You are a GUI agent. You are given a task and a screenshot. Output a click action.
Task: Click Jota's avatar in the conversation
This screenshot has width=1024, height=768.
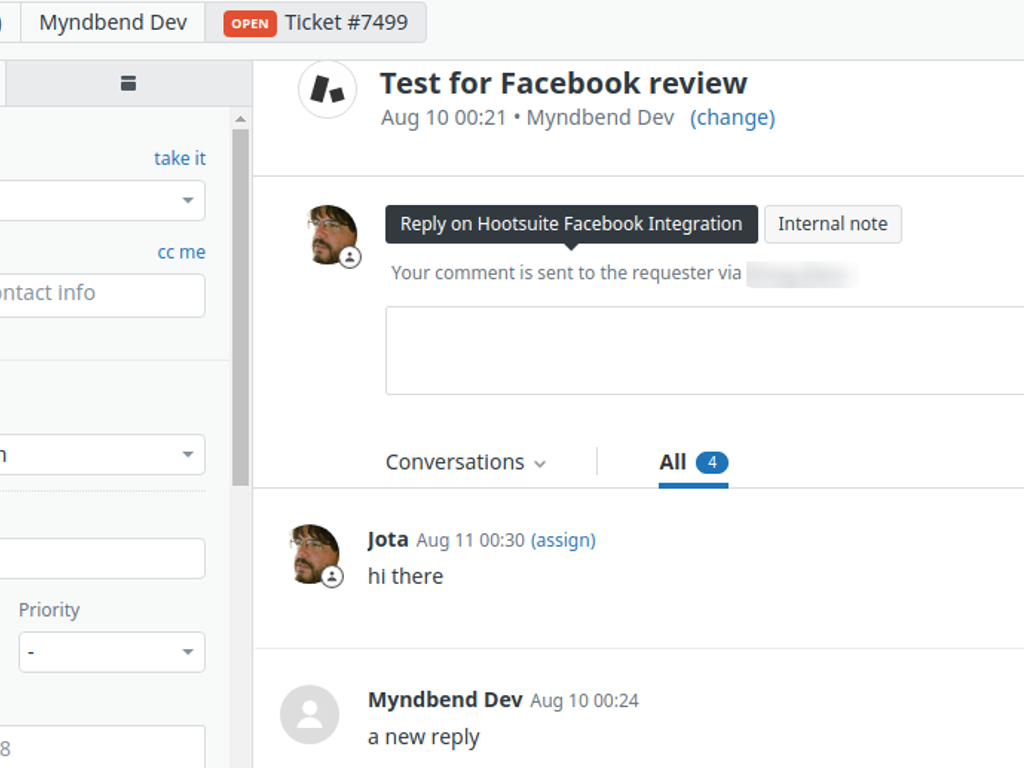(x=314, y=553)
